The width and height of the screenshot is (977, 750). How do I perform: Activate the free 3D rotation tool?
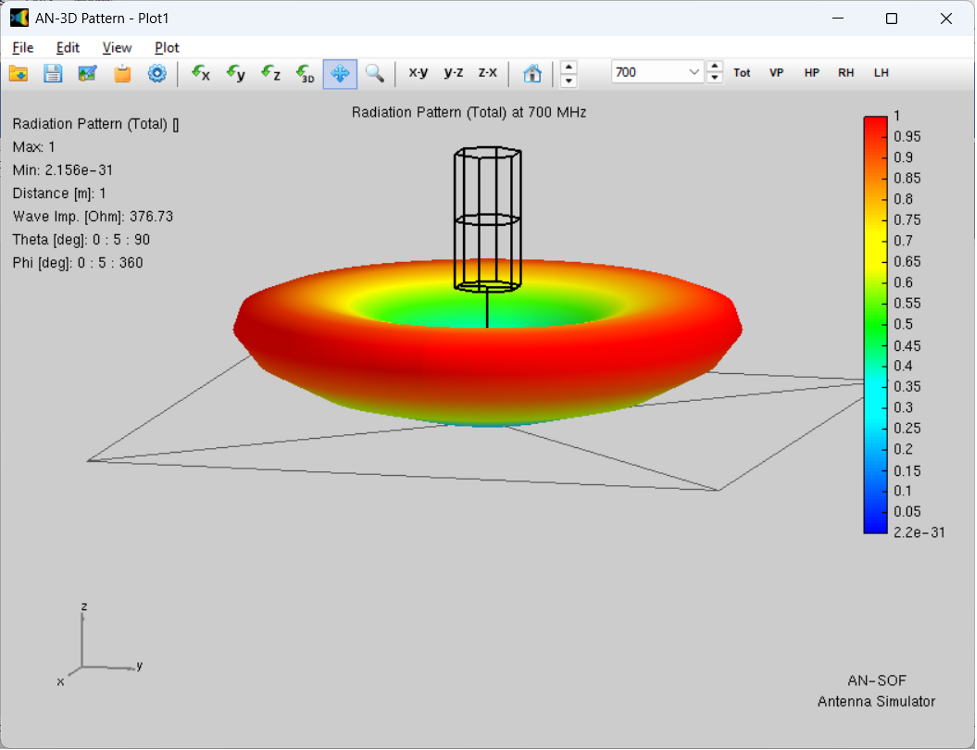click(305, 73)
